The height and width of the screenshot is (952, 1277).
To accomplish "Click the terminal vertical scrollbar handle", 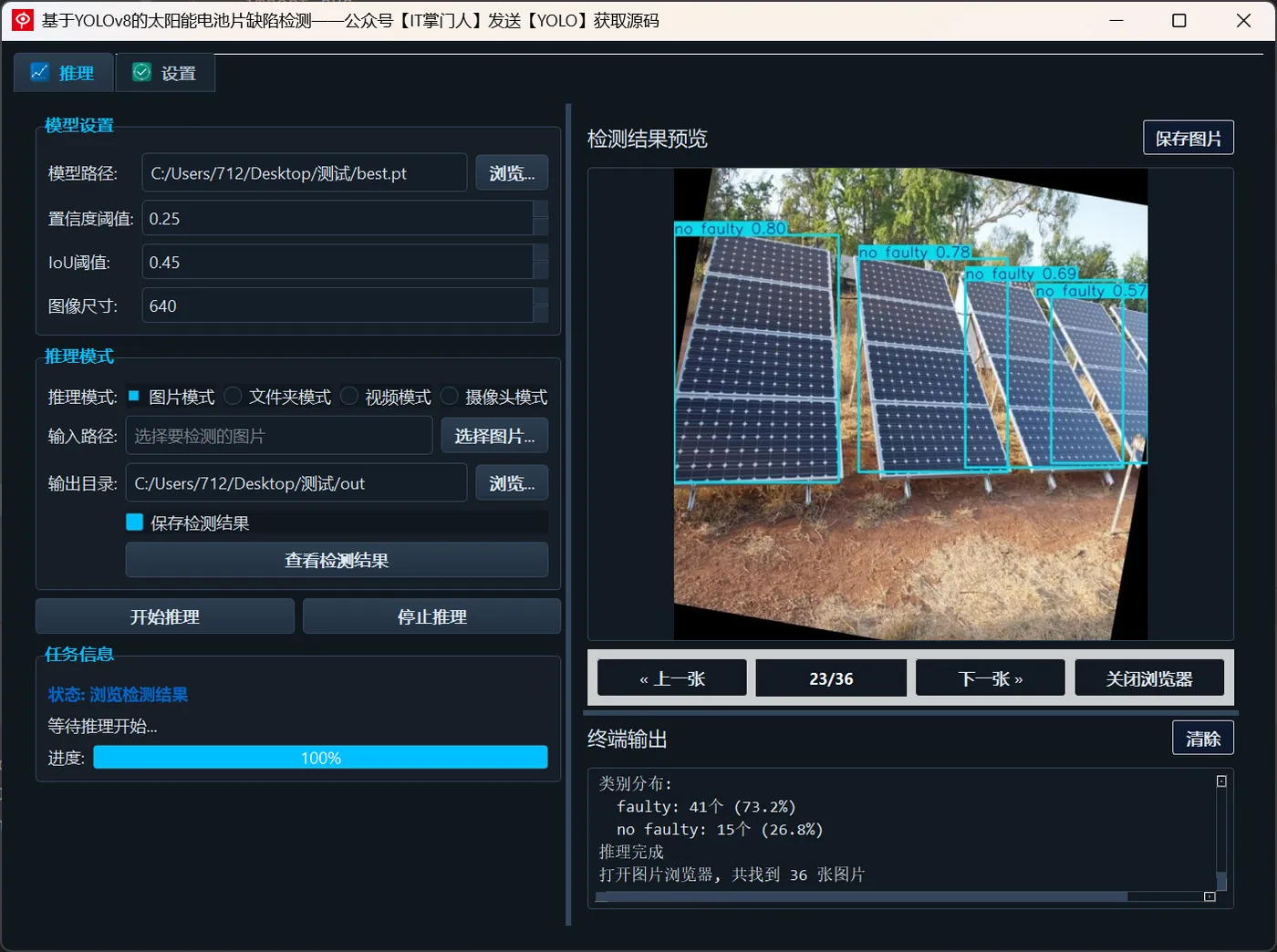I will pos(1221,881).
